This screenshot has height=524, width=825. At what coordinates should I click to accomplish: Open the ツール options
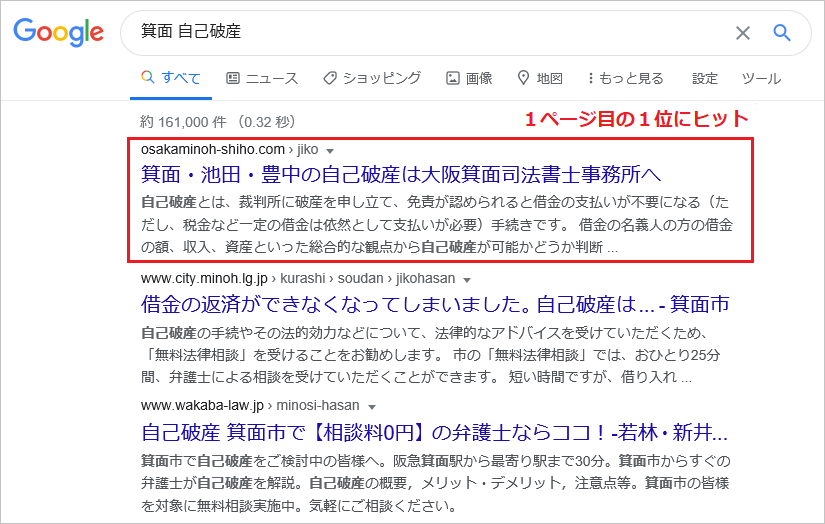coord(761,79)
